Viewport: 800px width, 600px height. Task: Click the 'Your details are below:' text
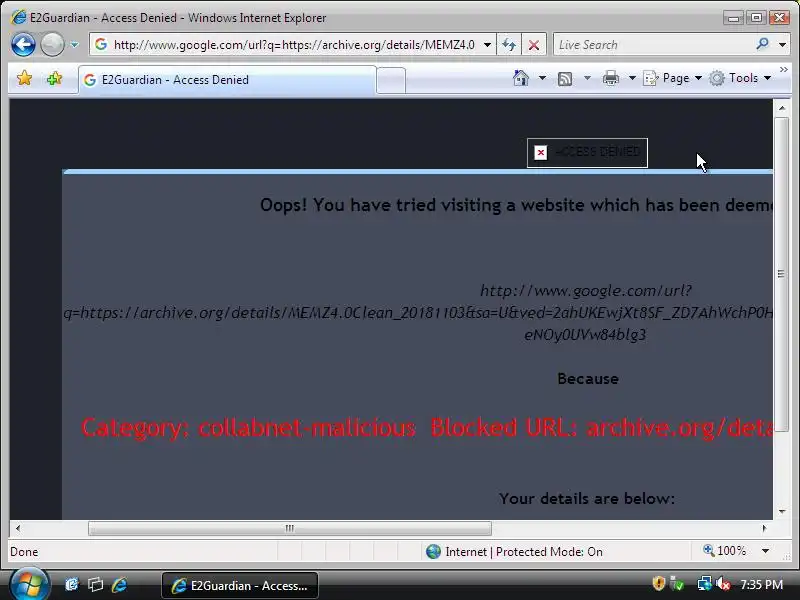(587, 498)
